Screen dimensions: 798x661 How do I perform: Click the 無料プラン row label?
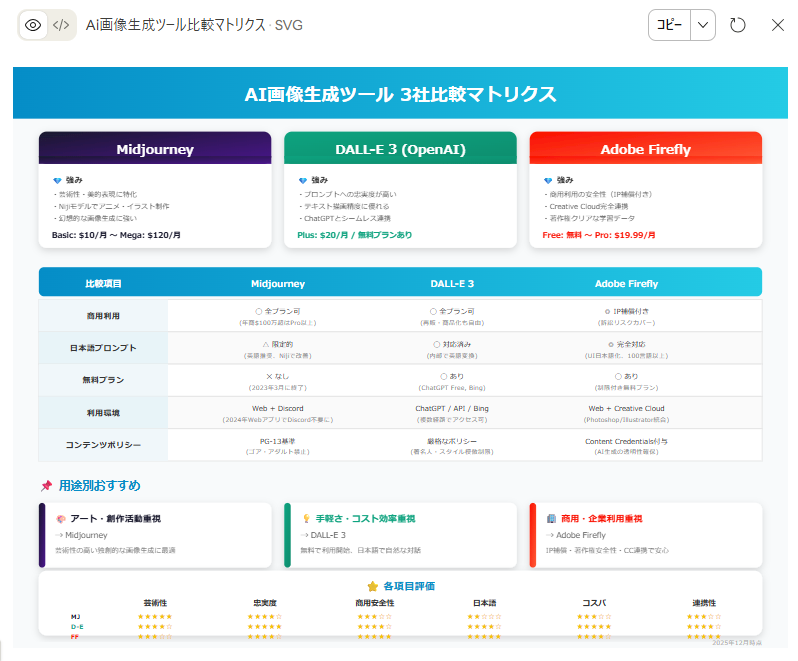pos(103,380)
